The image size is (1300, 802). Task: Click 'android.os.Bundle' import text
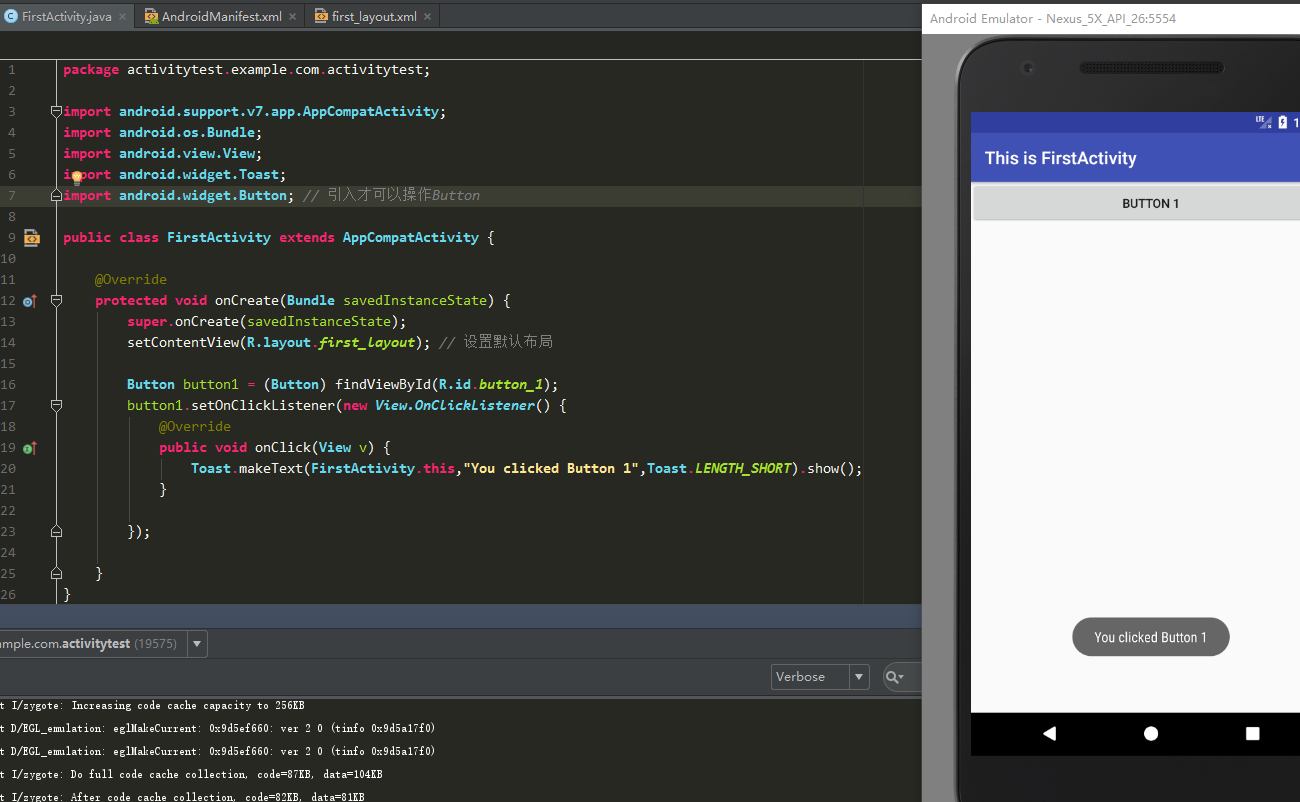(x=187, y=133)
